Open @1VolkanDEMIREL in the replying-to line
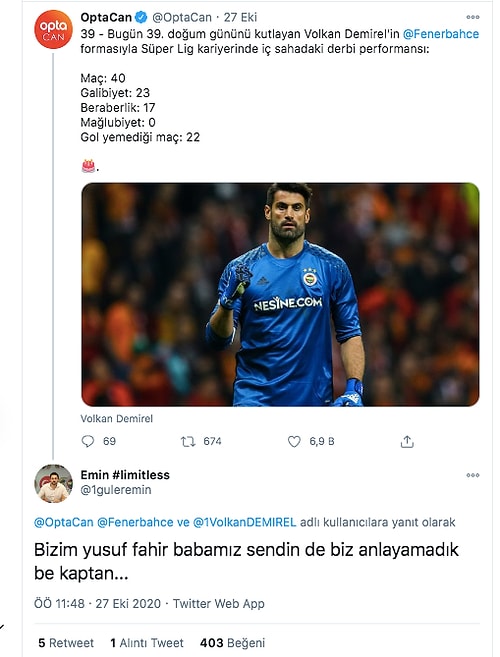Viewport: 500px width, 657px height. coord(244,522)
